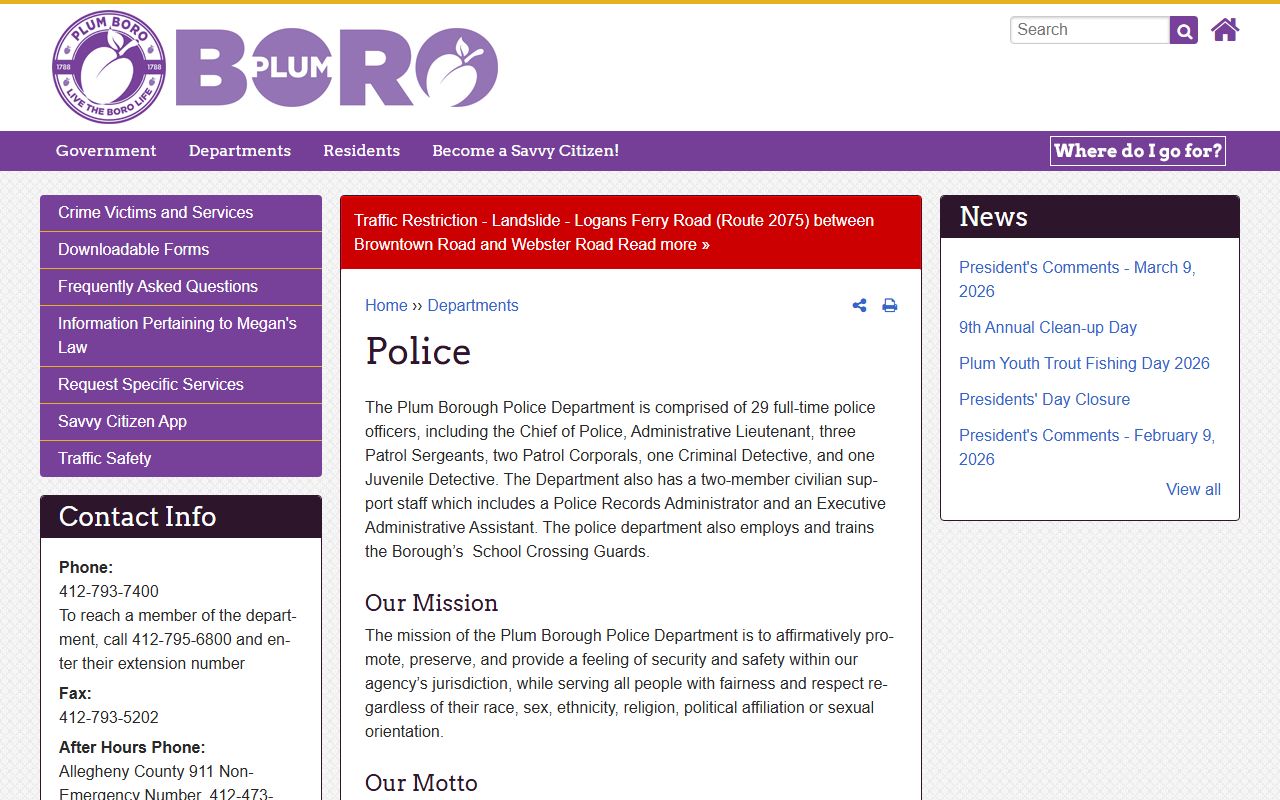Click Departments breadcrumb link
The image size is (1280, 800).
pos(473,305)
